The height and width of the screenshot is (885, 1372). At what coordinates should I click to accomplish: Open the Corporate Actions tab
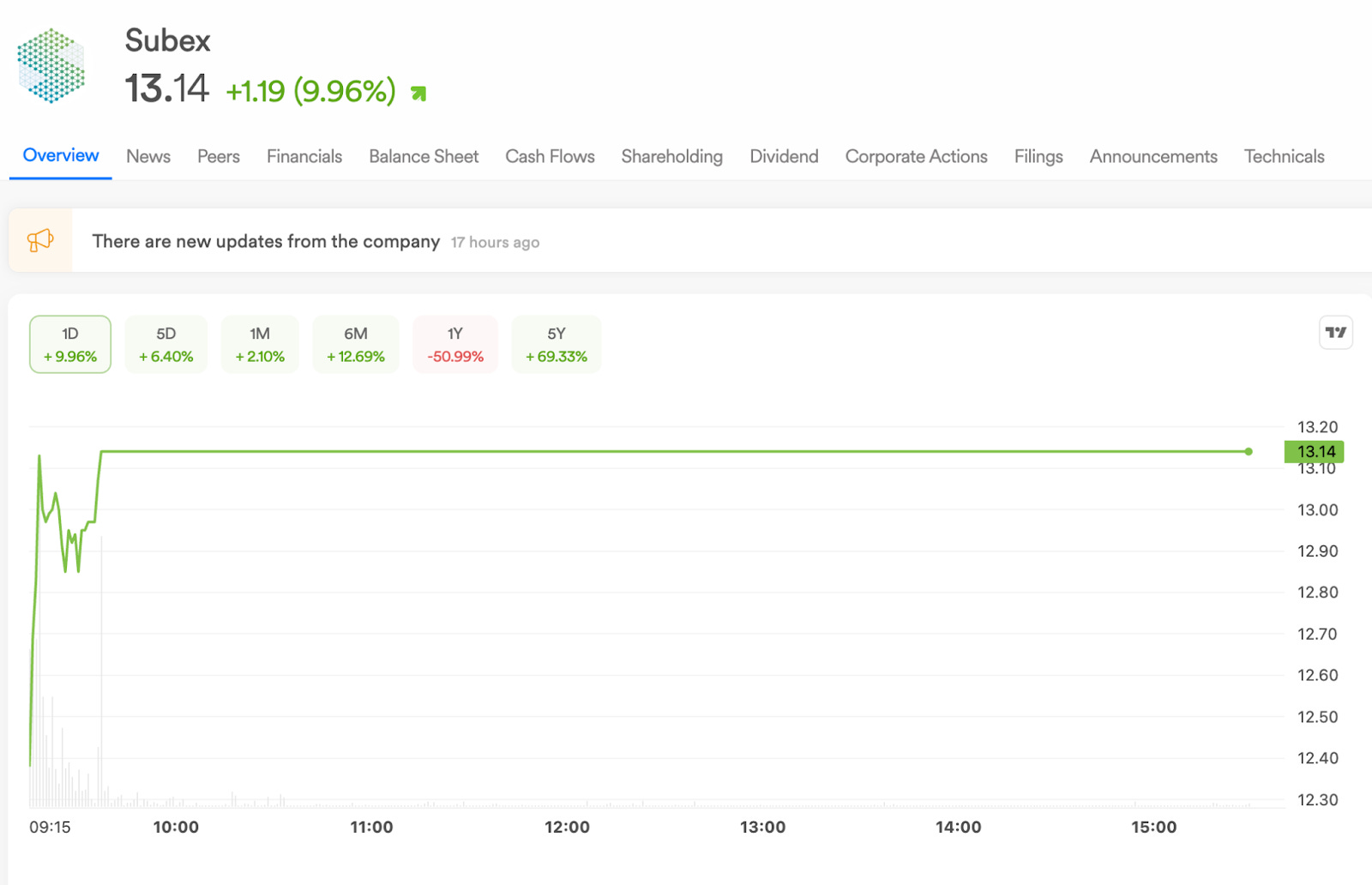coord(917,156)
